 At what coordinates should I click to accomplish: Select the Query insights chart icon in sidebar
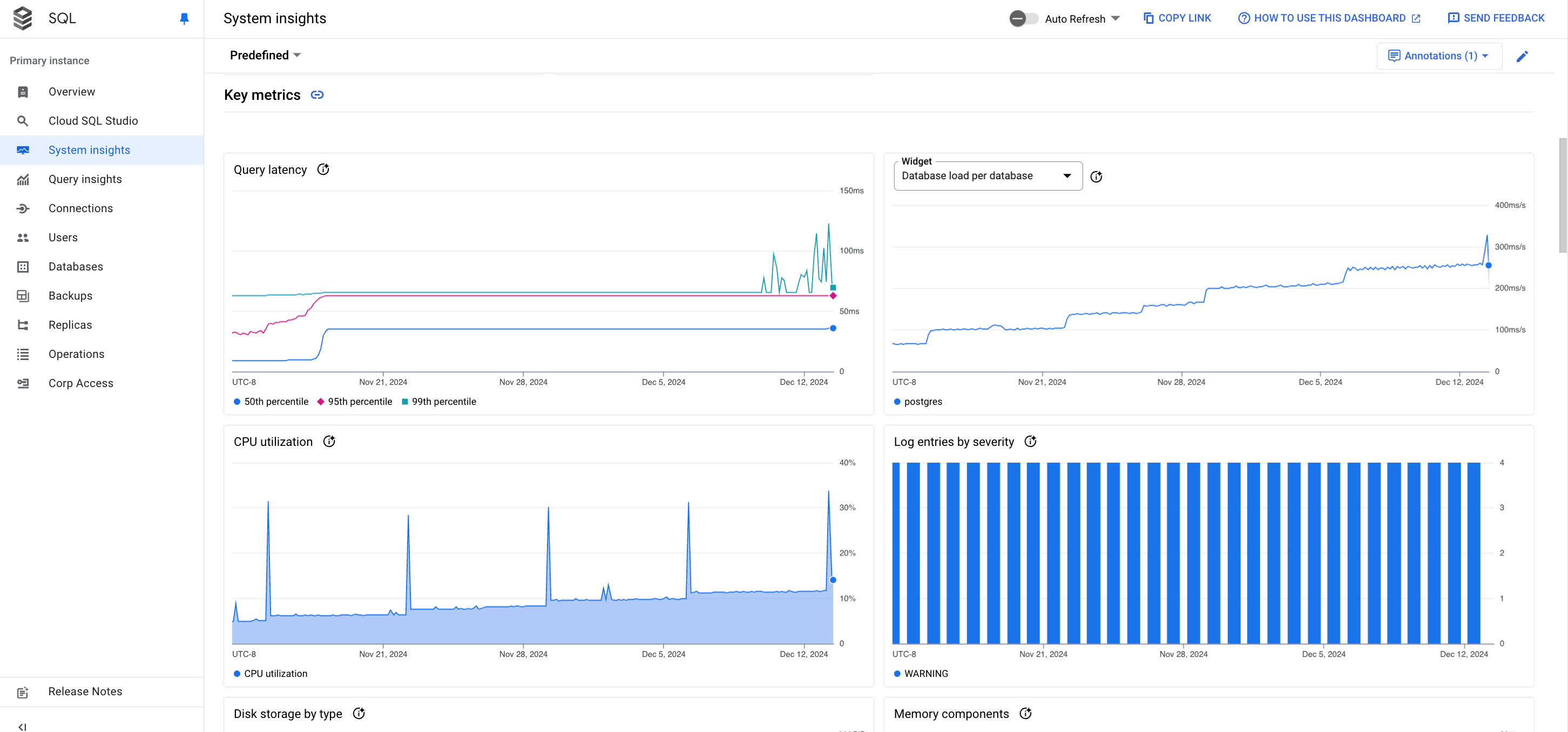pyautogui.click(x=23, y=179)
